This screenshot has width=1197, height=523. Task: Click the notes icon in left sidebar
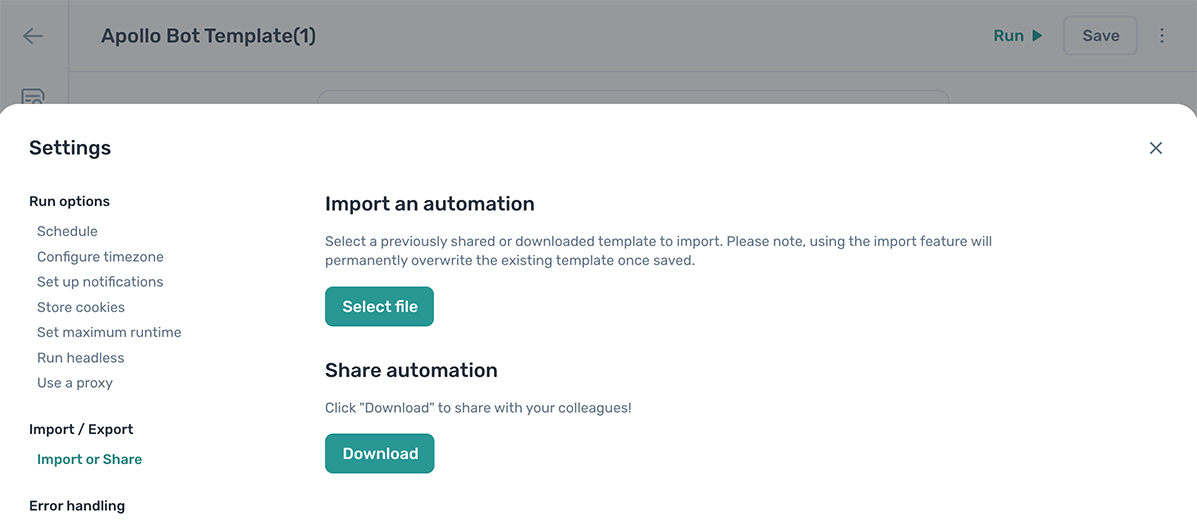pos(33,97)
